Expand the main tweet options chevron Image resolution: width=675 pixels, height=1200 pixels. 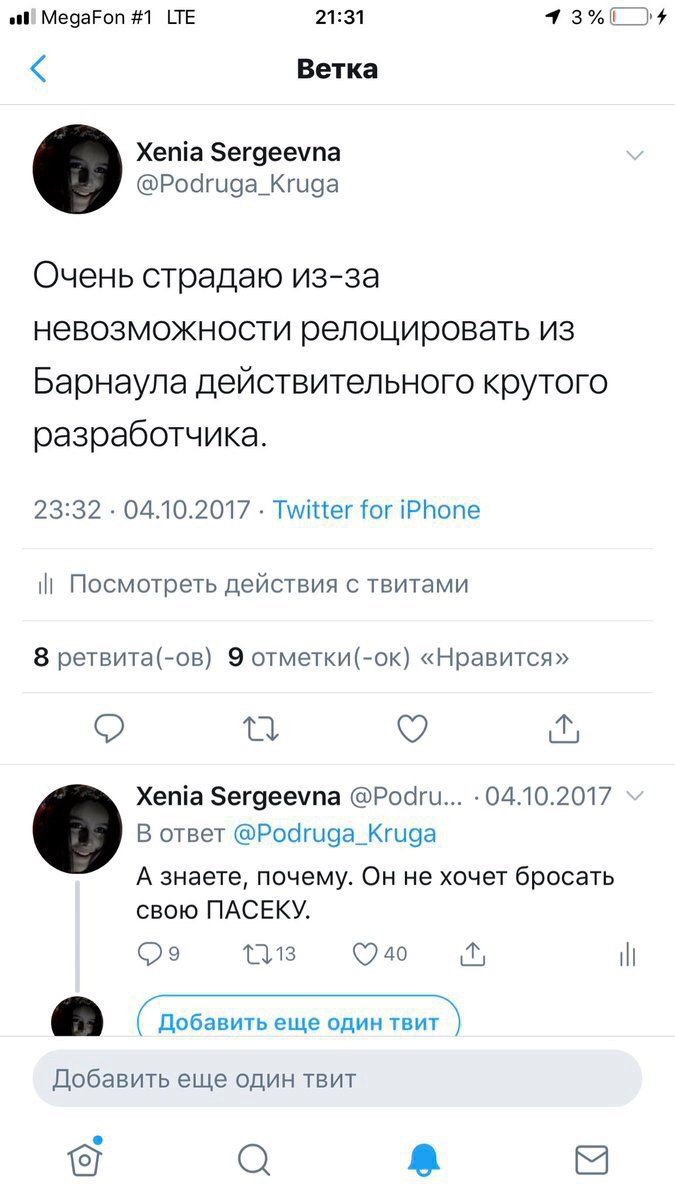click(x=634, y=155)
